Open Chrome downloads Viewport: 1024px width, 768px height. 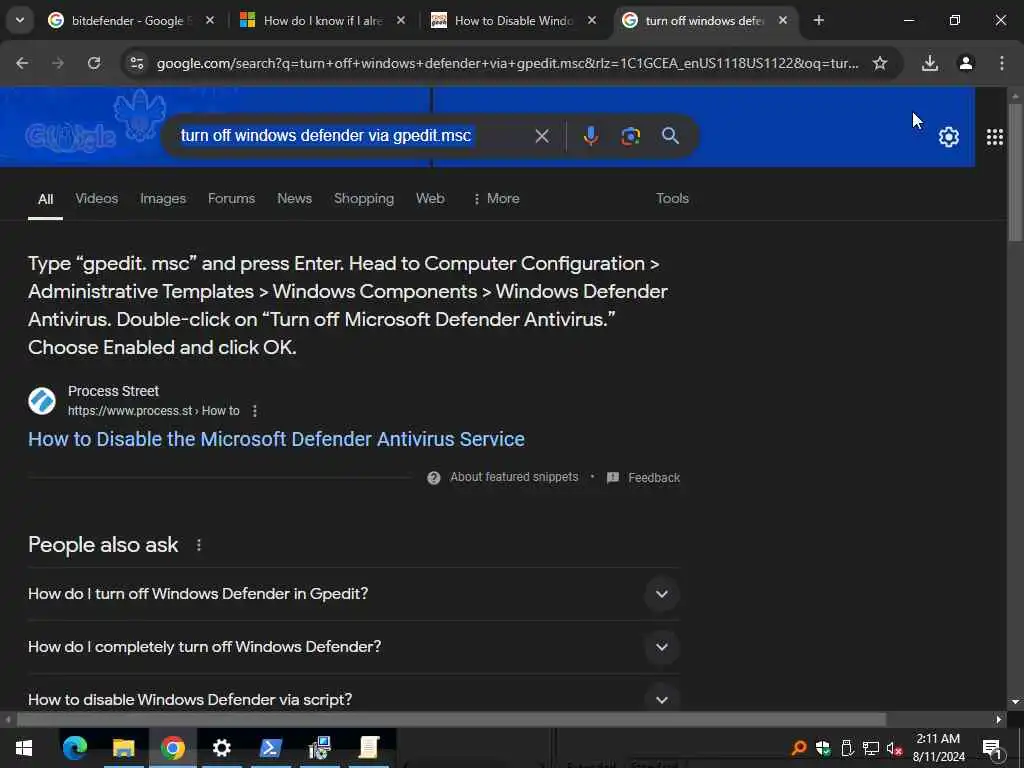pos(930,63)
